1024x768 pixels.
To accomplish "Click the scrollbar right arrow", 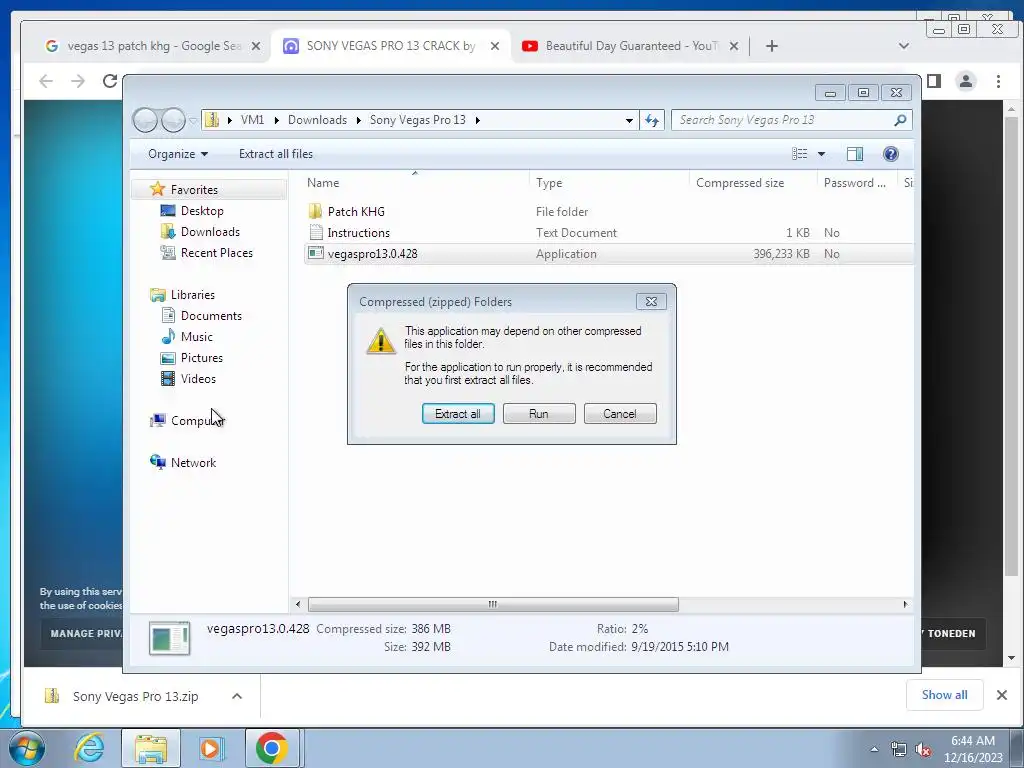I will pyautogui.click(x=905, y=604).
